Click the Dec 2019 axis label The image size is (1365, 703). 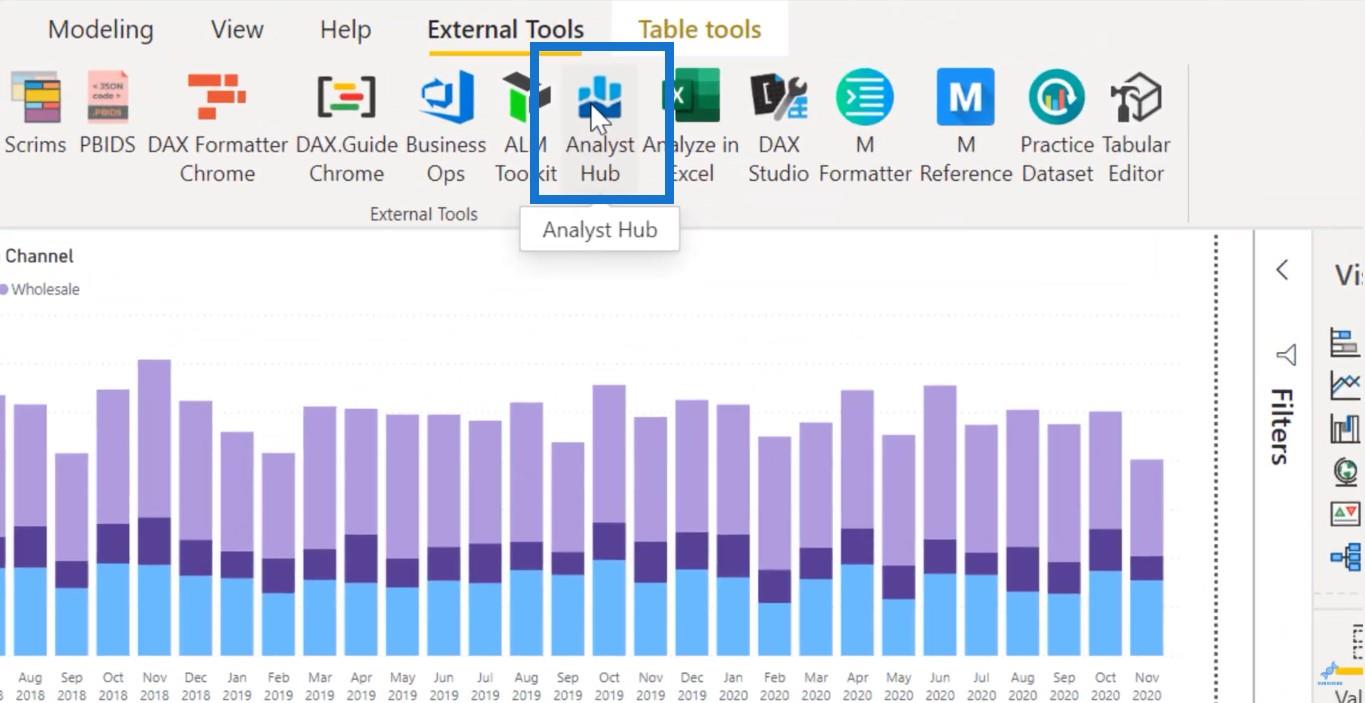point(691,686)
